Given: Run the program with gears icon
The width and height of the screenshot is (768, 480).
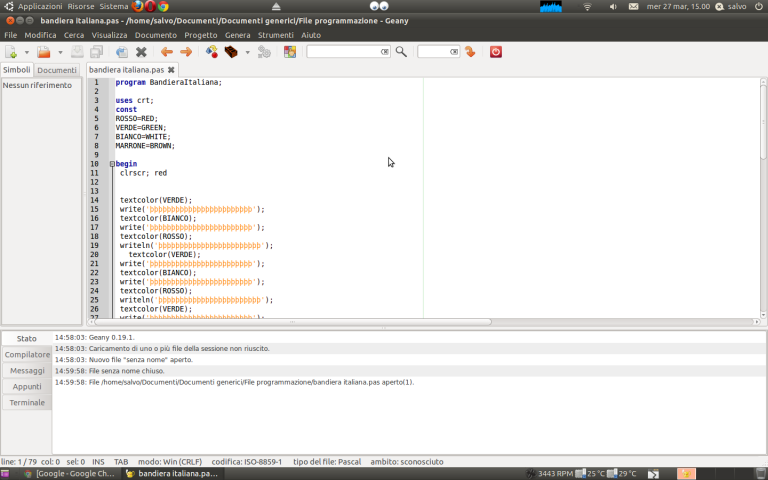Looking at the screenshot, I should pyautogui.click(x=264, y=52).
